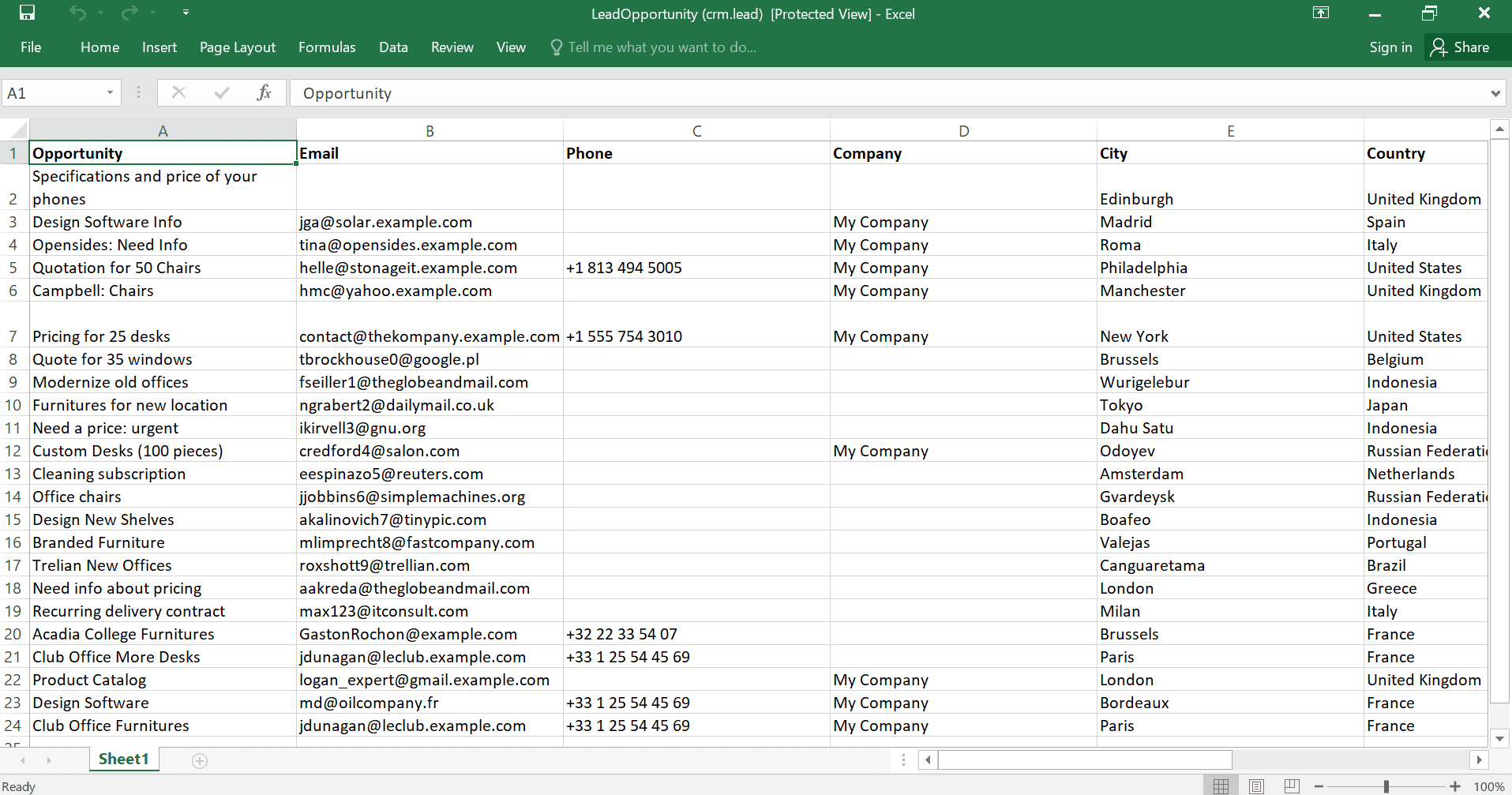
Task: Switch to the Home tab
Action: (99, 47)
